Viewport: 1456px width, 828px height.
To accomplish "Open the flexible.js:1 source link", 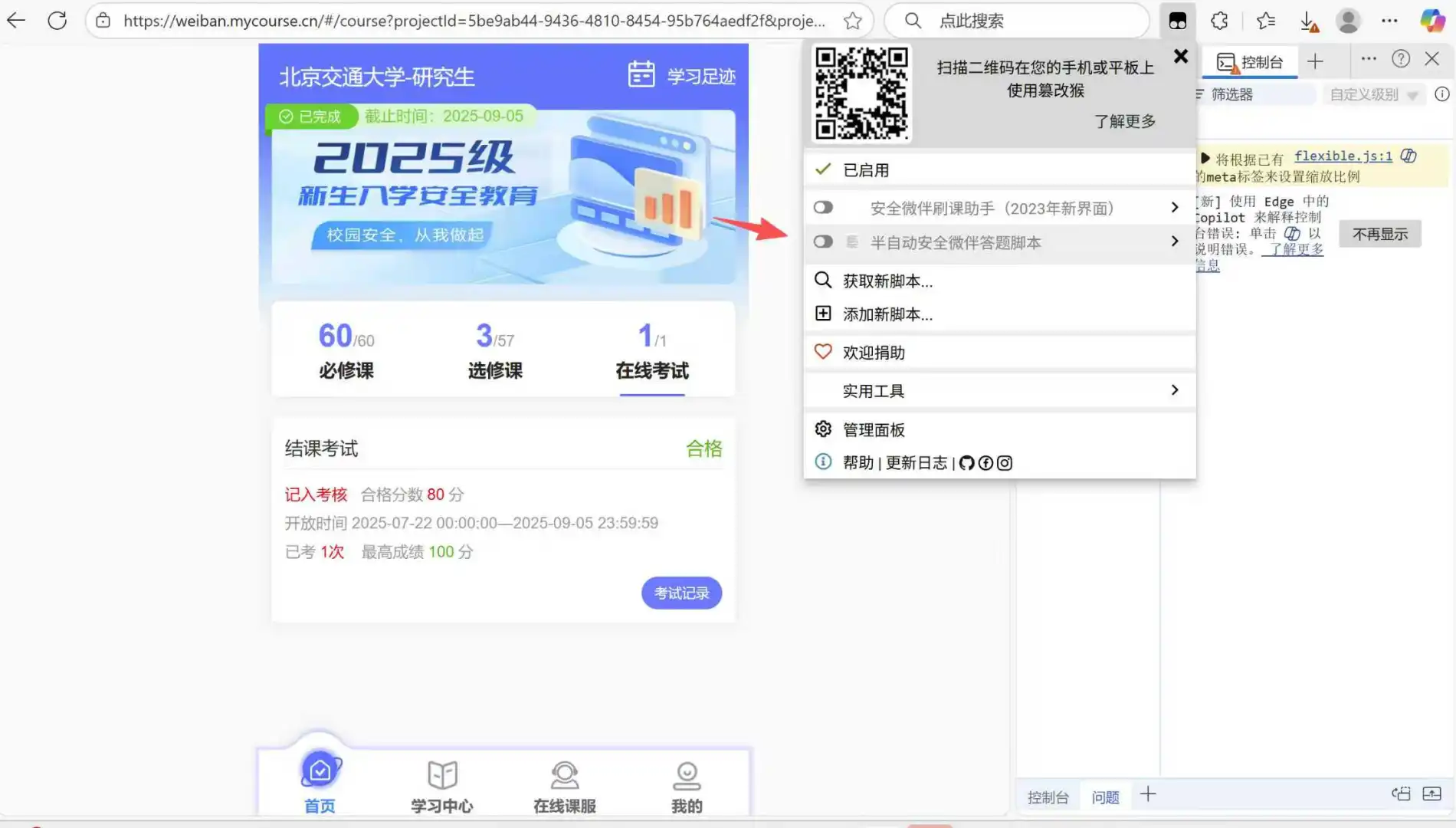I will (1343, 156).
